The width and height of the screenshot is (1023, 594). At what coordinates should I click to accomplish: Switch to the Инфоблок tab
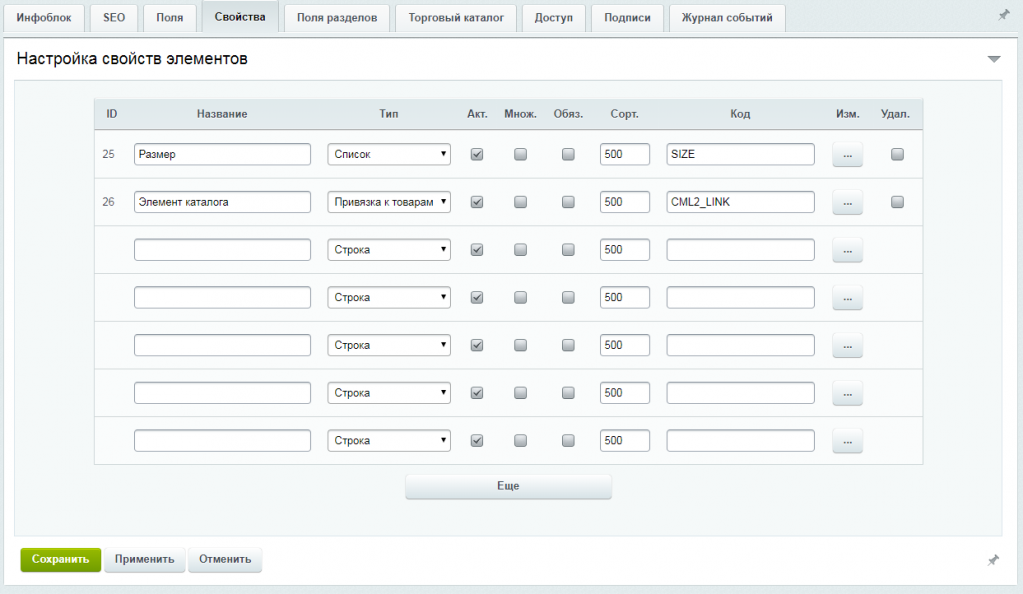click(44, 18)
